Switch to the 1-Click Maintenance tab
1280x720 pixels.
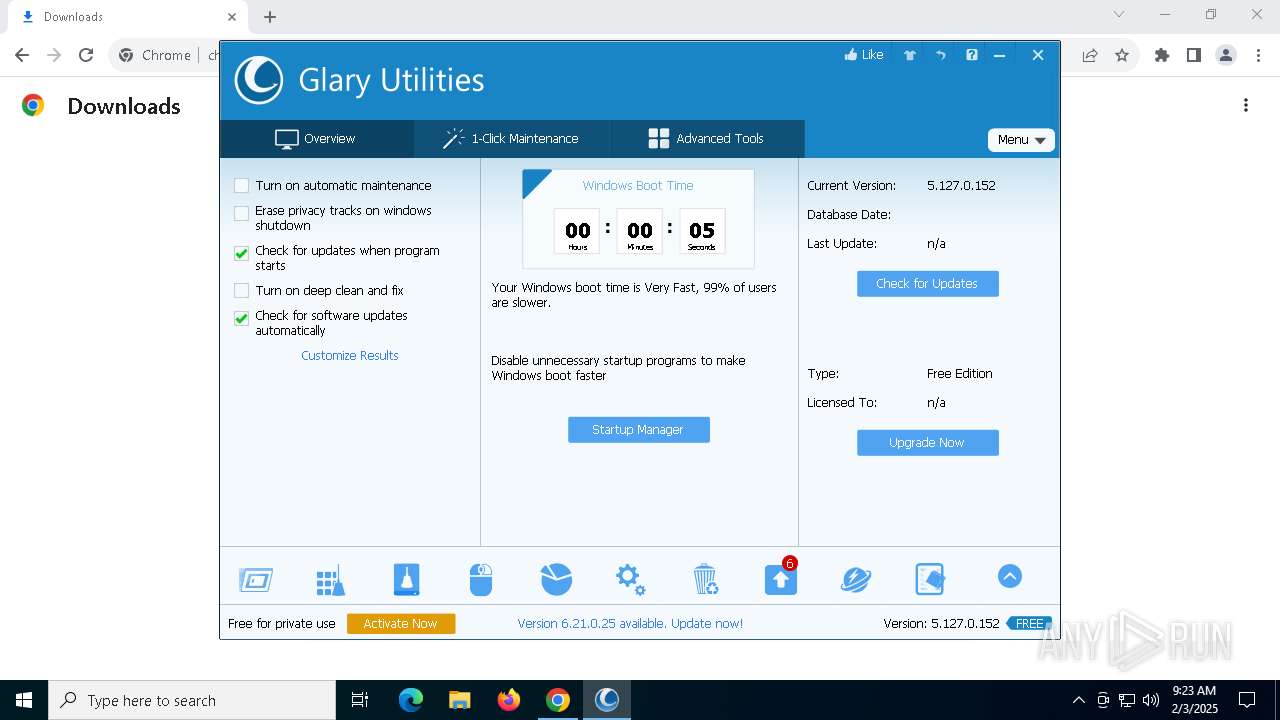pyautogui.click(x=511, y=139)
